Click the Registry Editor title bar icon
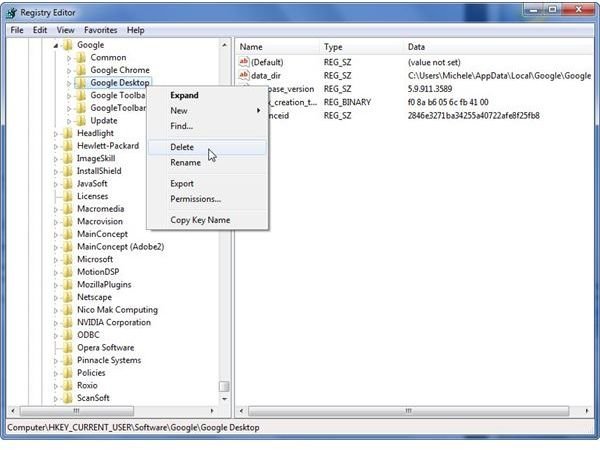Image resolution: width=600 pixels, height=450 pixels. (x=11, y=13)
